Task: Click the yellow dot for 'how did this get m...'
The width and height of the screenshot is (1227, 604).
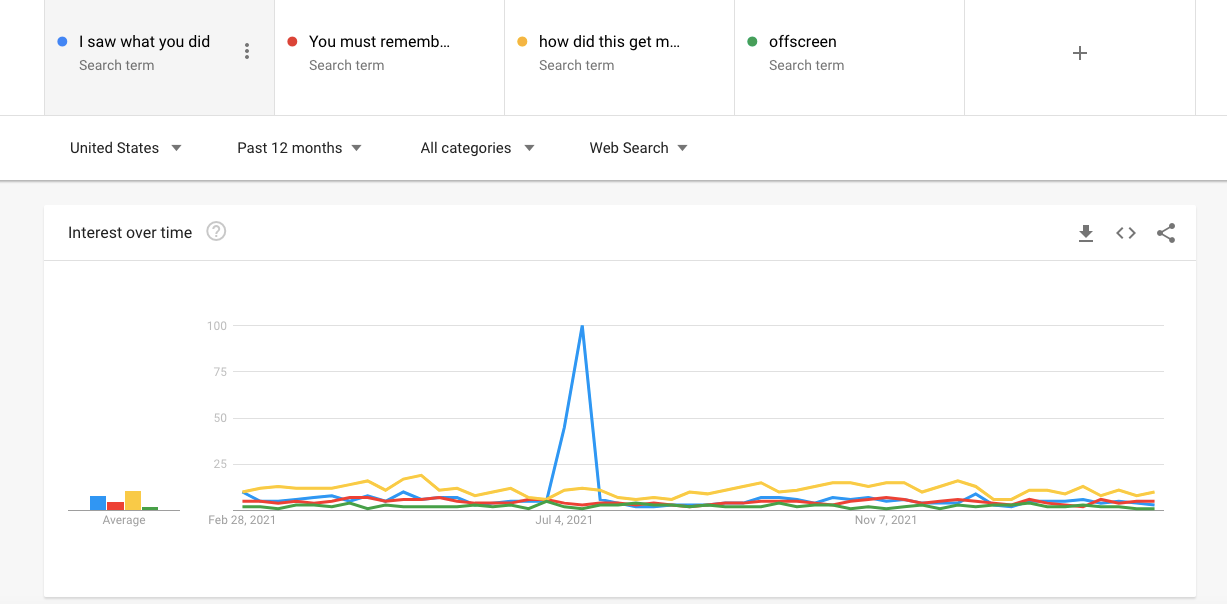Action: pyautogui.click(x=521, y=41)
